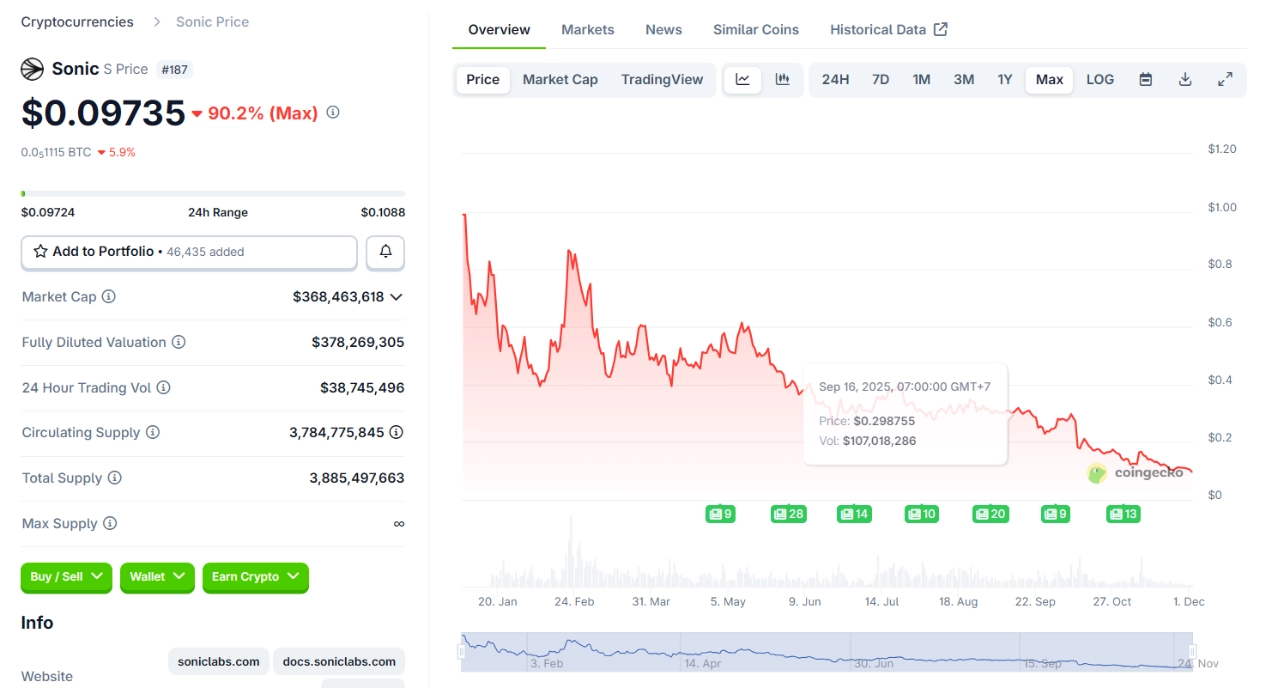Viewport: 1284px width, 688px height.
Task: Click the price alert bell icon
Action: point(385,252)
